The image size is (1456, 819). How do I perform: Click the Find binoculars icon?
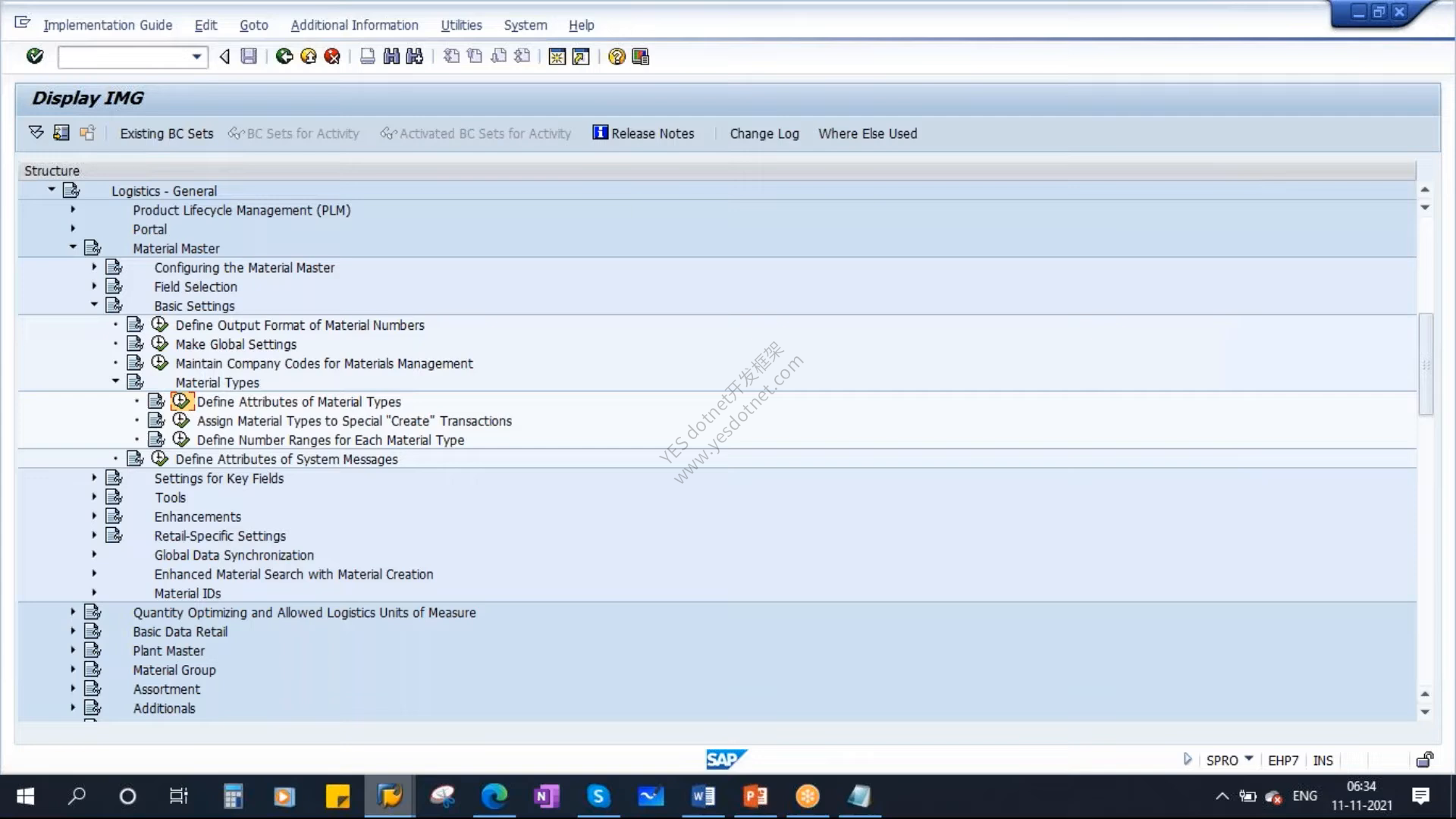click(x=391, y=56)
